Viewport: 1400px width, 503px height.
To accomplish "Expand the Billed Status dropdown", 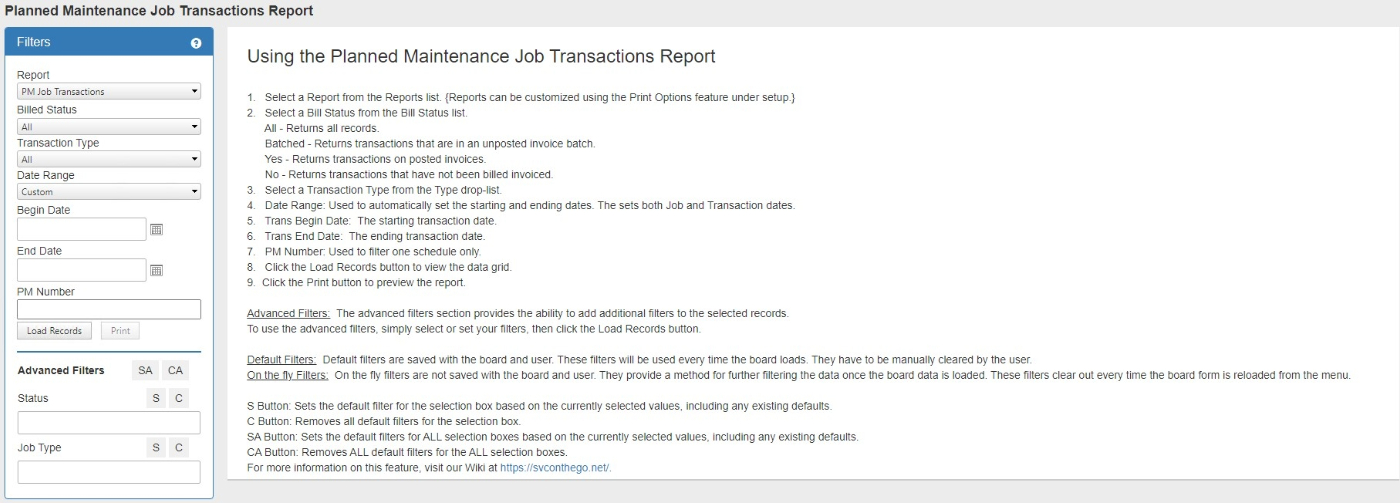I will [109, 127].
